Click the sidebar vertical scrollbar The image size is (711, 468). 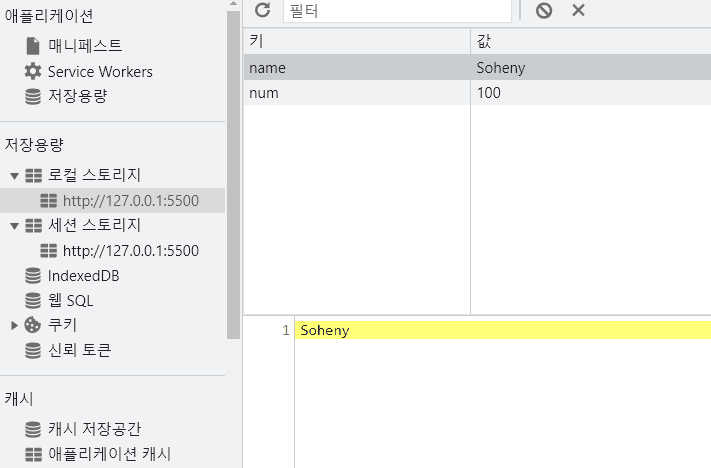pyautogui.click(x=234, y=175)
